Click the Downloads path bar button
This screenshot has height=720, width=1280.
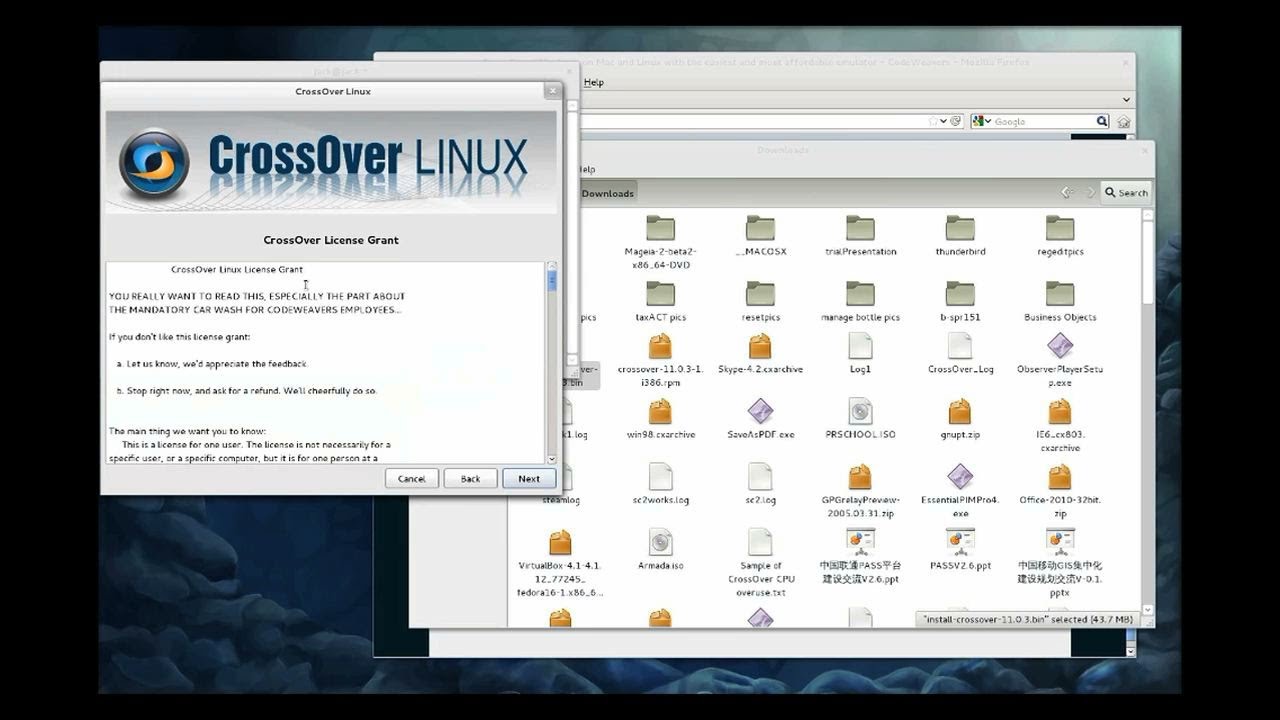(x=608, y=193)
